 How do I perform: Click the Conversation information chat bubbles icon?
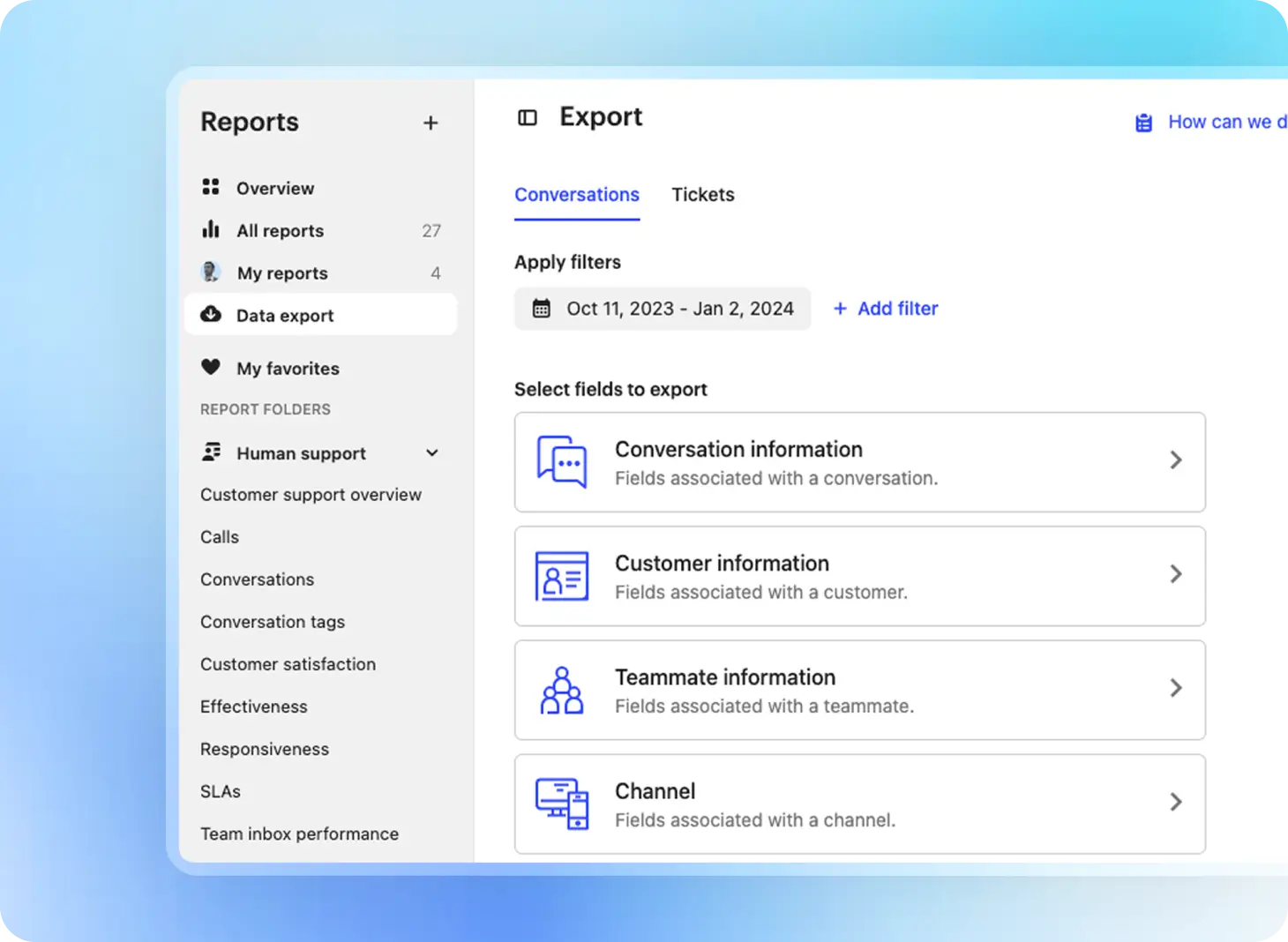click(x=562, y=461)
